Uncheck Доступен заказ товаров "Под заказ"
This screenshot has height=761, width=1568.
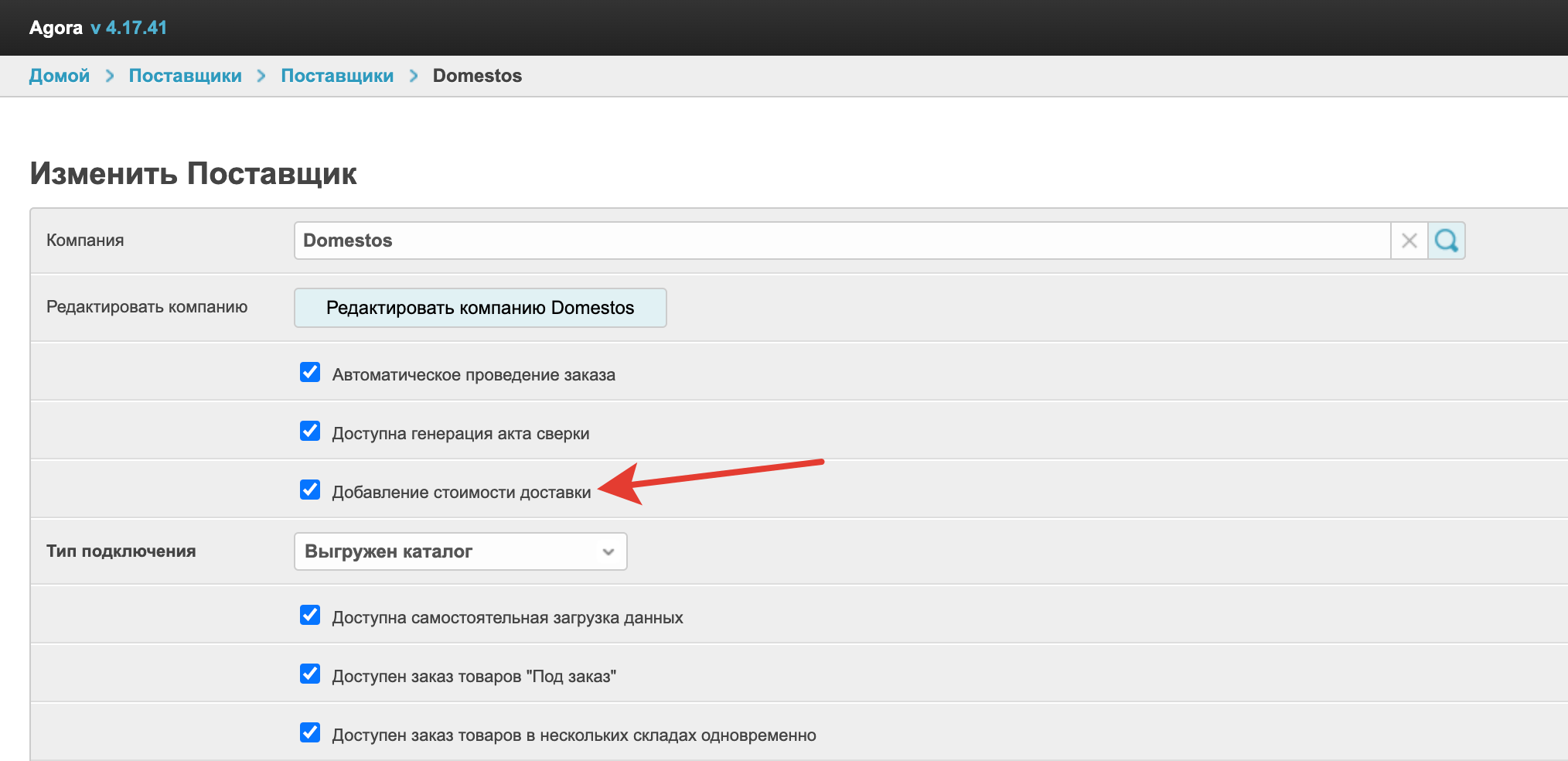[310, 674]
